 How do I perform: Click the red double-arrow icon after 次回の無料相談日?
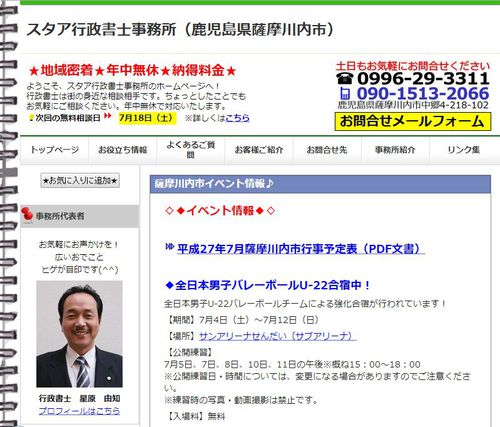108,116
